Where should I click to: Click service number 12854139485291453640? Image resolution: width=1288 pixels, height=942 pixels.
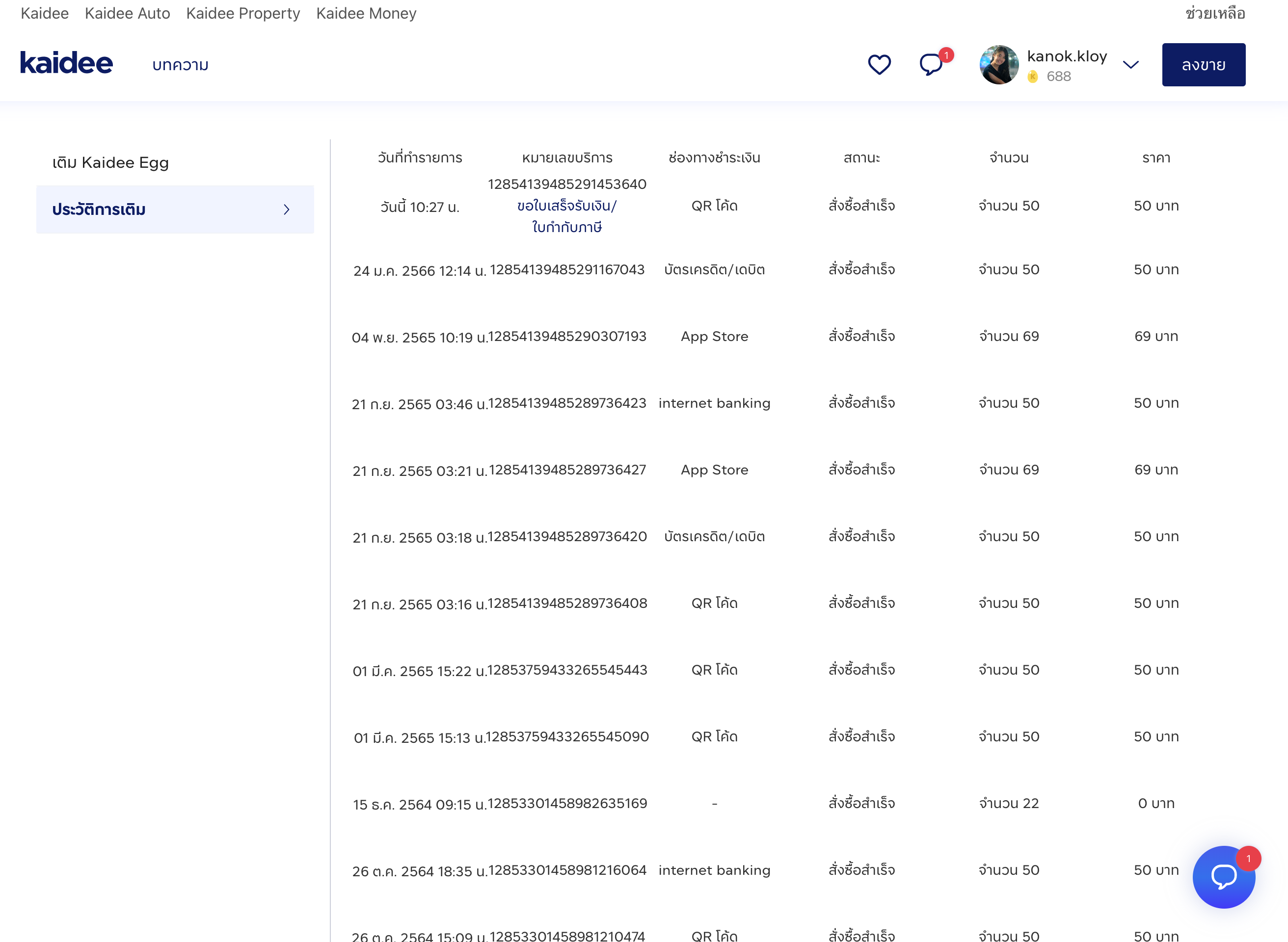pyautogui.click(x=567, y=184)
